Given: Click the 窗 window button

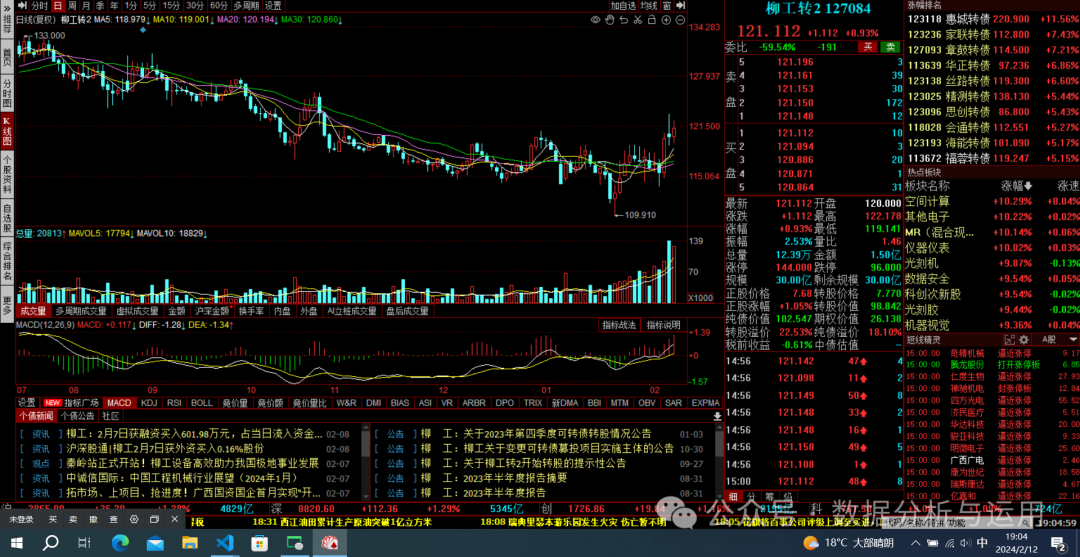Looking at the screenshot, I should coord(667,6).
